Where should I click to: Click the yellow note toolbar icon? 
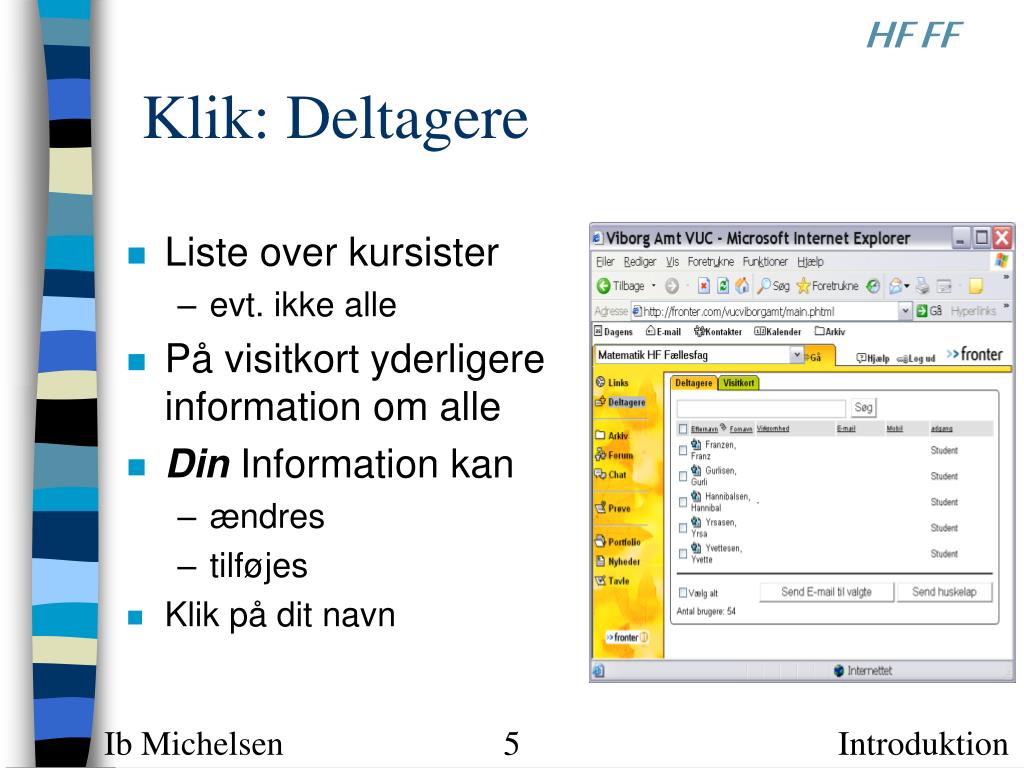coord(976,286)
